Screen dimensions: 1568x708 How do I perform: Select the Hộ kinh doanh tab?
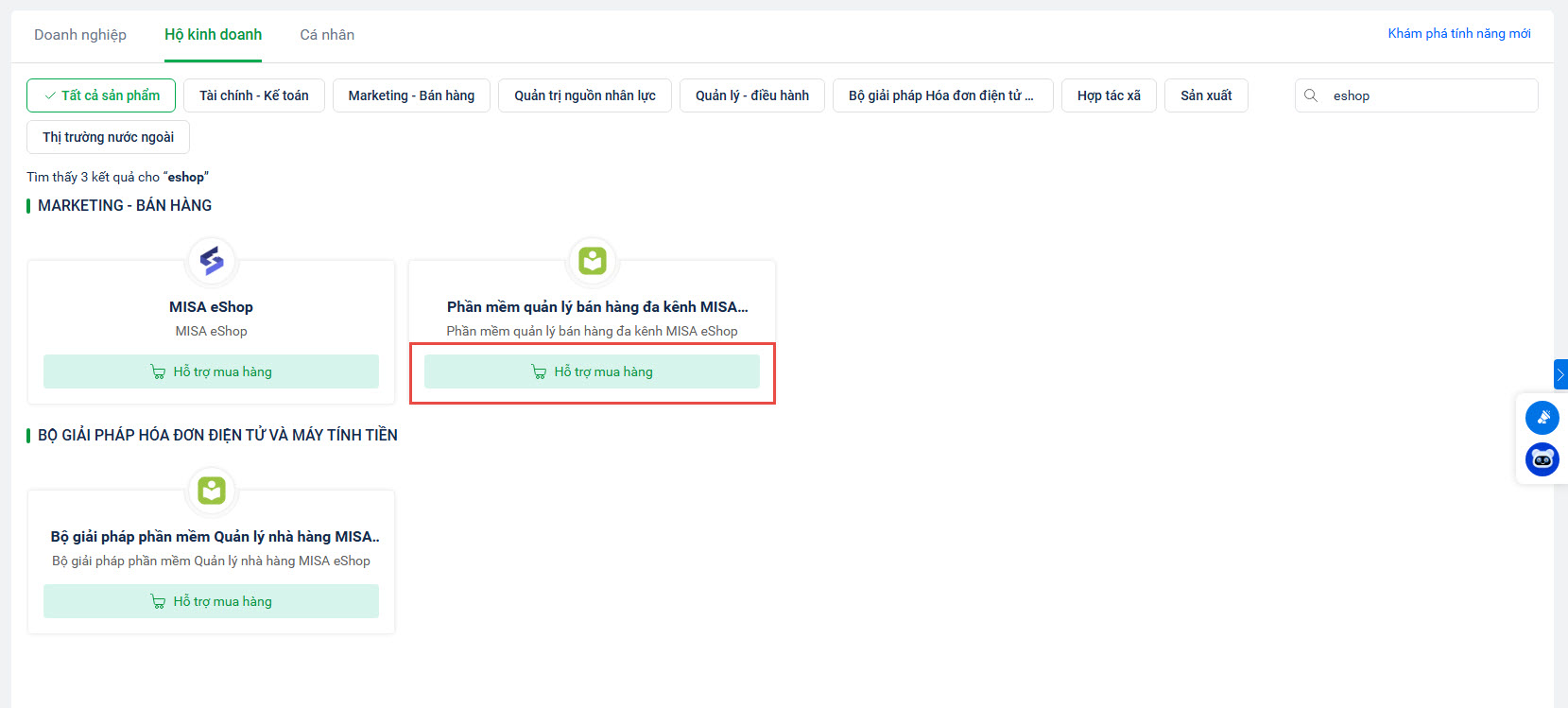(x=214, y=35)
